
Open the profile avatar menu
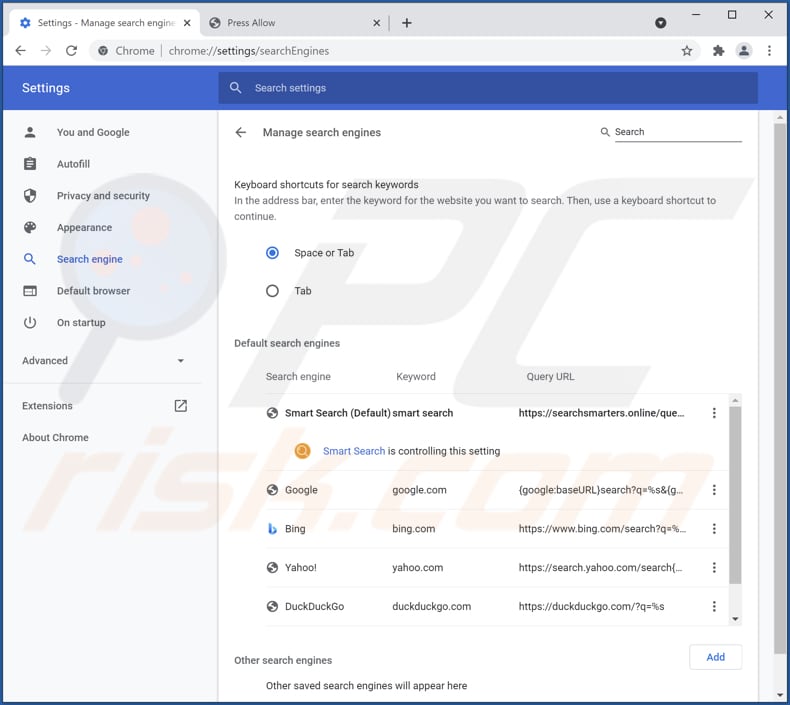point(744,51)
